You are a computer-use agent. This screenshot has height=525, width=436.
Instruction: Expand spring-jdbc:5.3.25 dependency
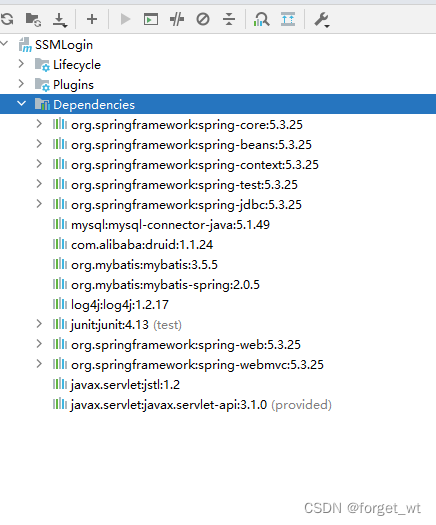click(39, 204)
